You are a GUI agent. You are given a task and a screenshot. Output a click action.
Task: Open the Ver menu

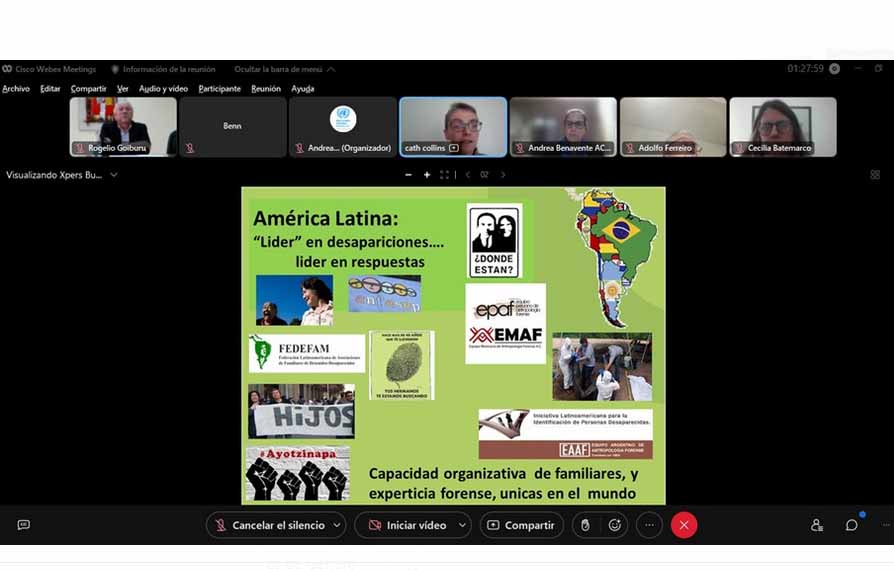click(x=123, y=88)
